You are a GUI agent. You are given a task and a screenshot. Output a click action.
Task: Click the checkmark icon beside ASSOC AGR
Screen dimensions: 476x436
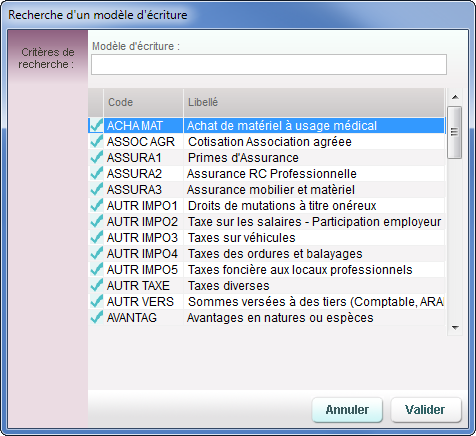pos(96,141)
